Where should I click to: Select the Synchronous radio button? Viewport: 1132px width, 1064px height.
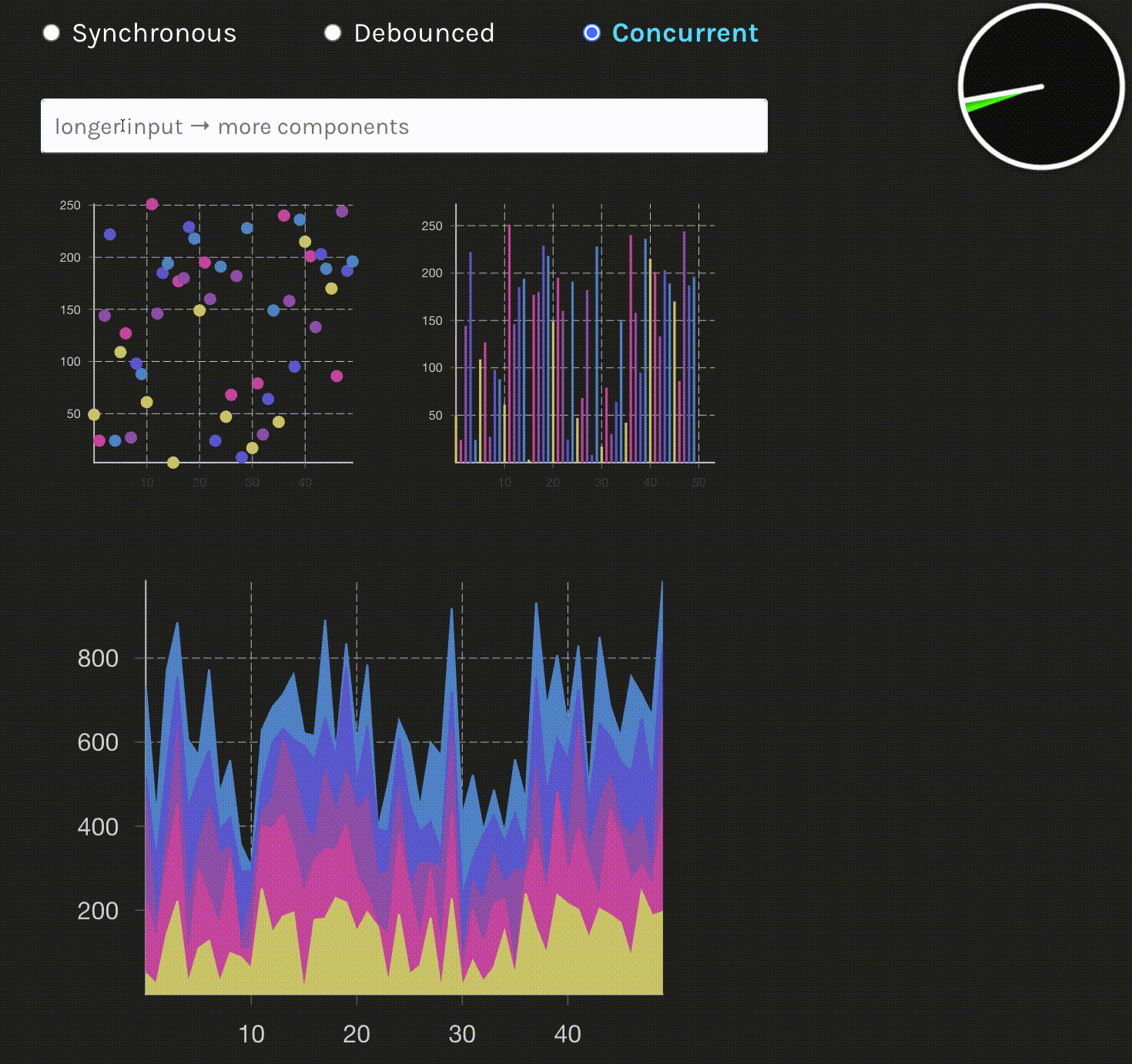[51, 32]
